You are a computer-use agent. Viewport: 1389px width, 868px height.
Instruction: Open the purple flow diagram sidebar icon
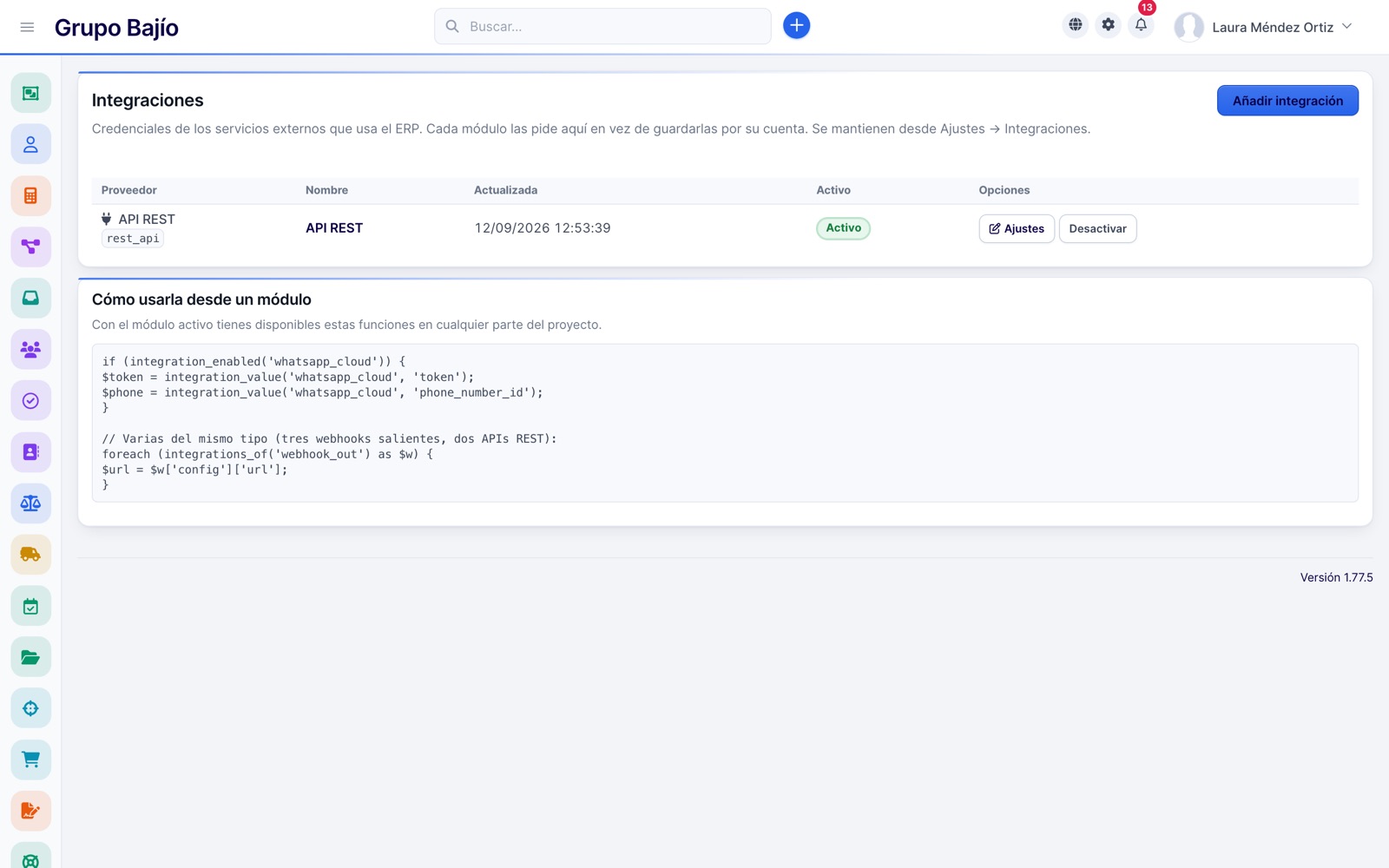point(30,247)
